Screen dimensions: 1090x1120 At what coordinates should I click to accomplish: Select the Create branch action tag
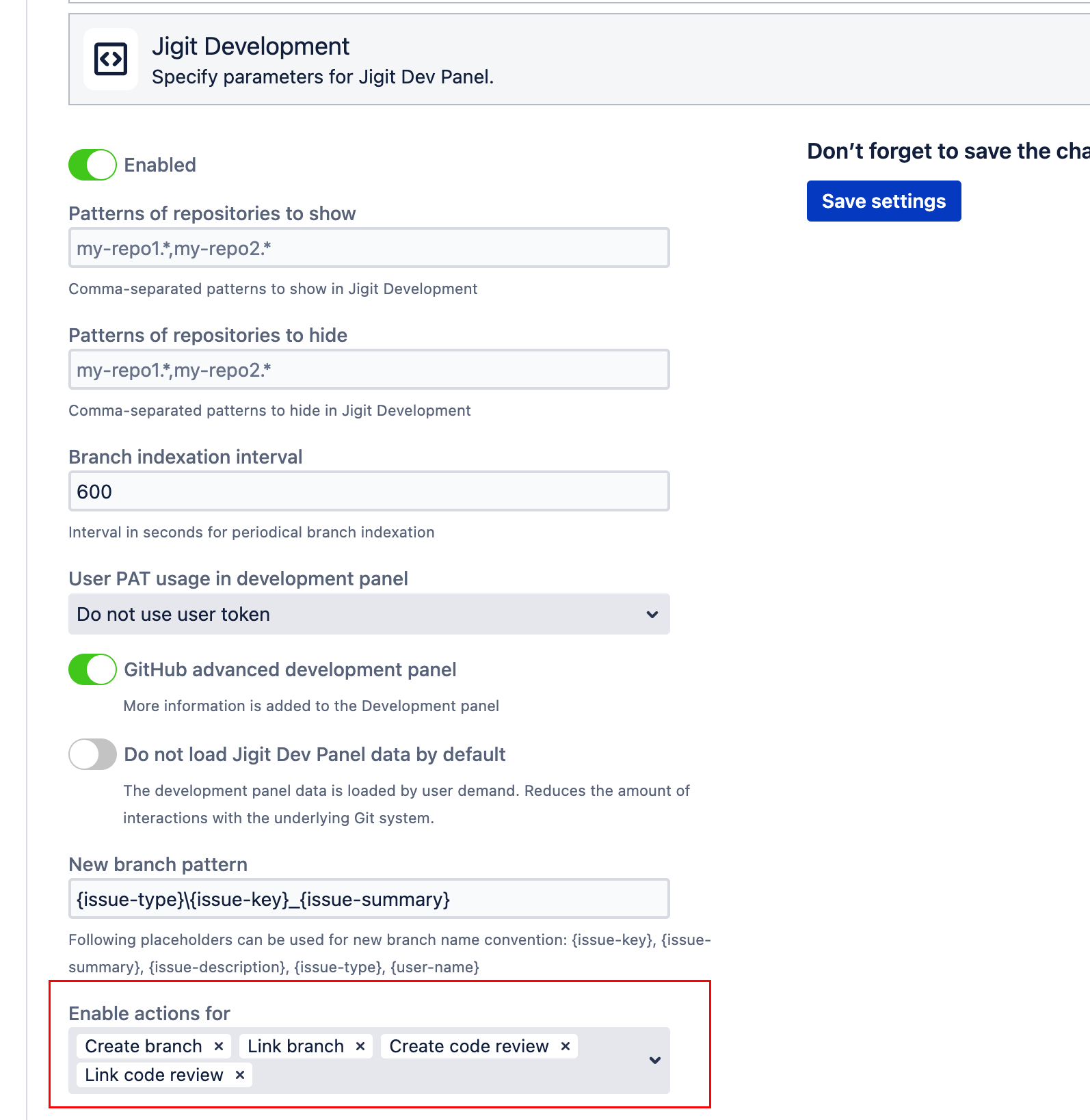(x=144, y=1046)
